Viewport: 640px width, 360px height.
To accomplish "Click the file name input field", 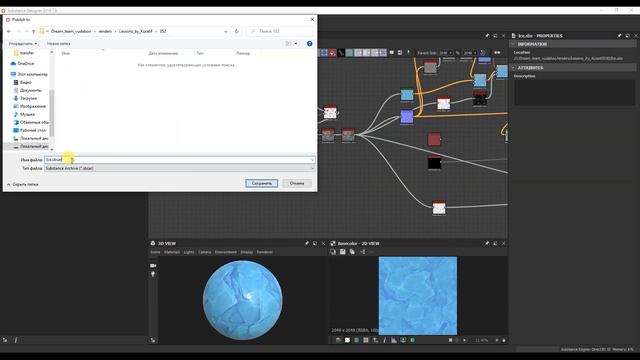I will point(177,160).
